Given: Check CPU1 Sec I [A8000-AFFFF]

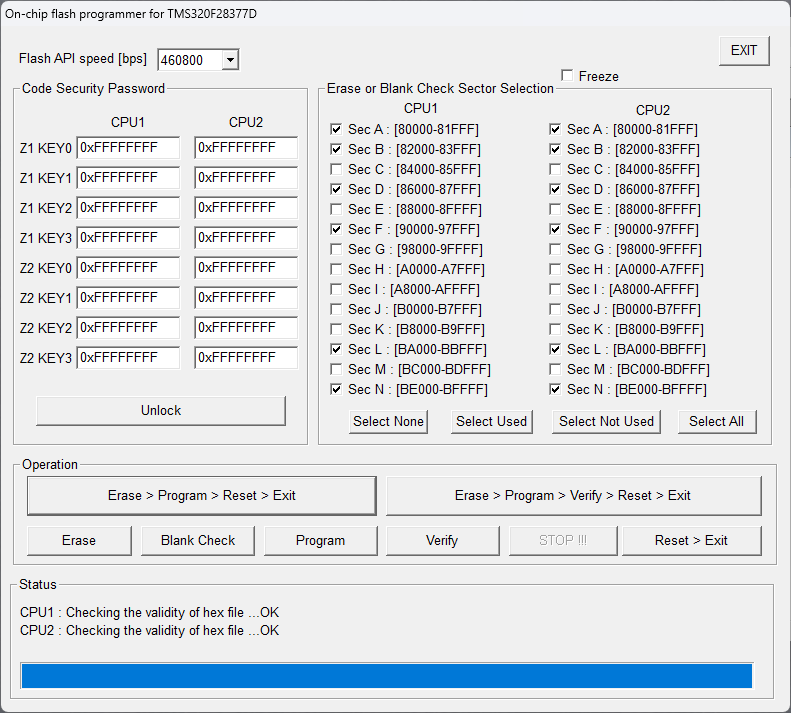Looking at the screenshot, I should [336, 289].
